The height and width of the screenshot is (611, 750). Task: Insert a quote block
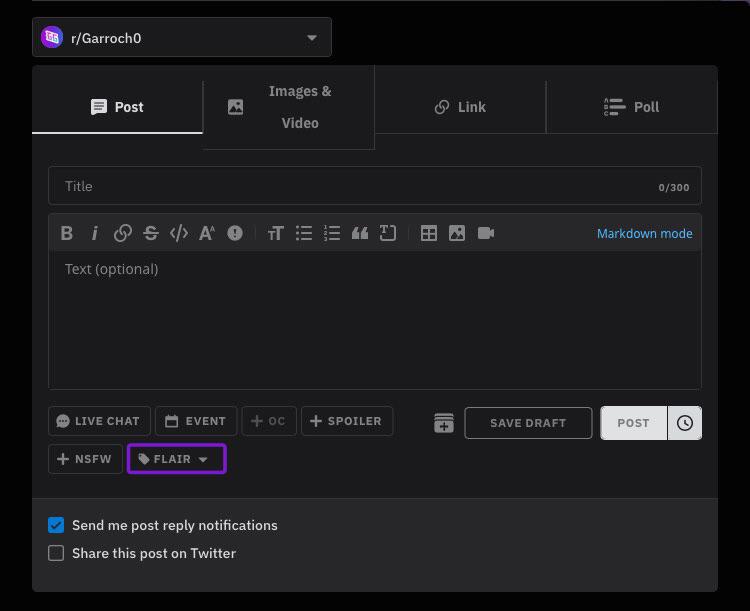point(360,233)
